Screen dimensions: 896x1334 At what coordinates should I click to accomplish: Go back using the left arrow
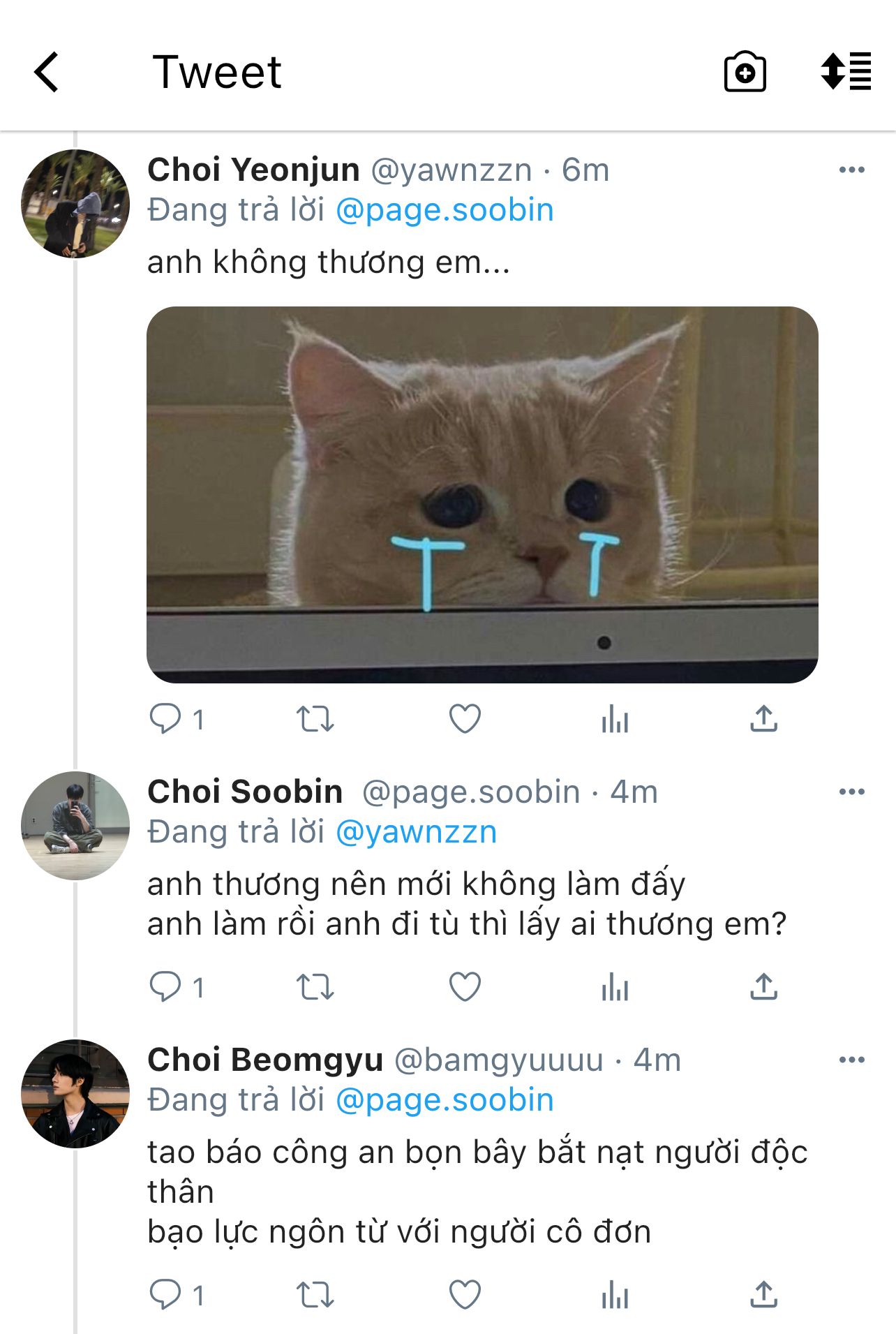point(47,72)
